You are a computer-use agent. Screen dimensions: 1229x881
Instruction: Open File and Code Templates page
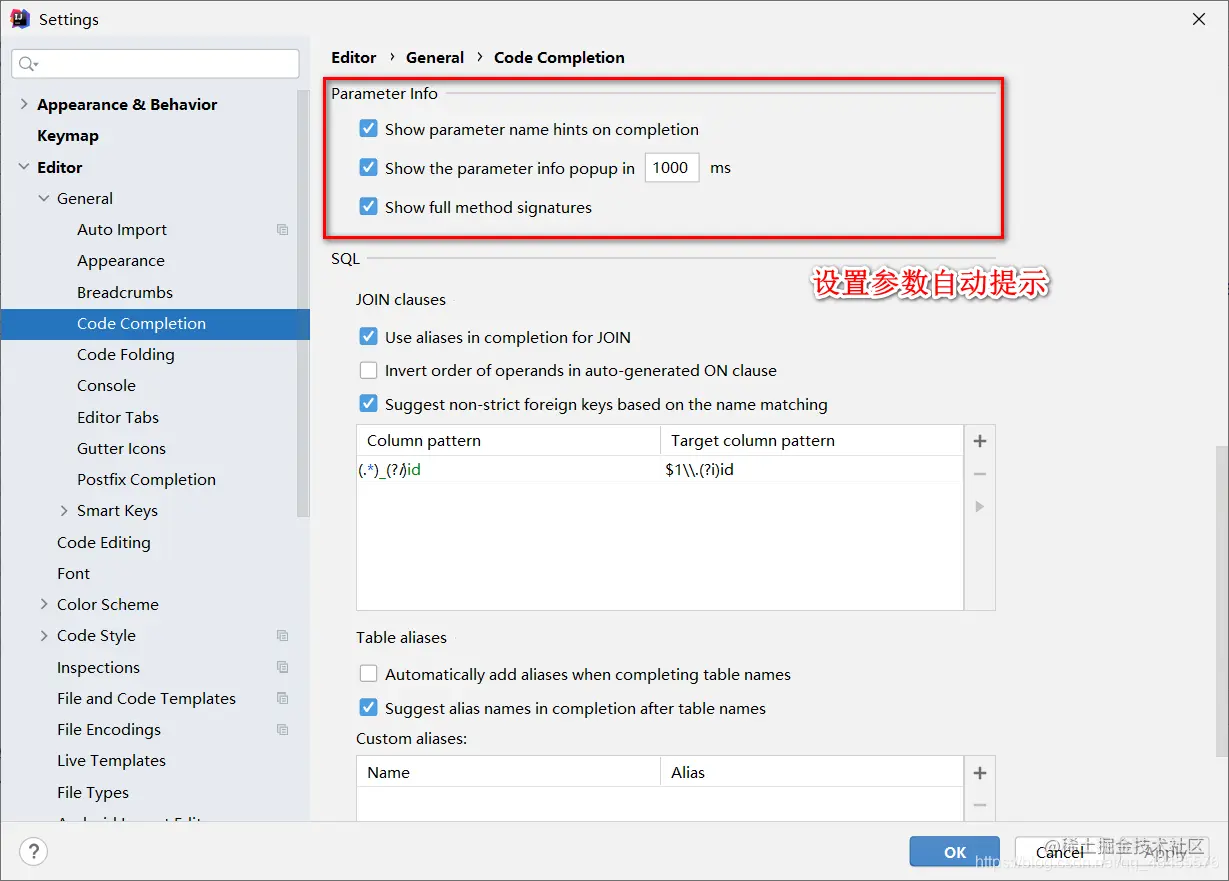[146, 698]
